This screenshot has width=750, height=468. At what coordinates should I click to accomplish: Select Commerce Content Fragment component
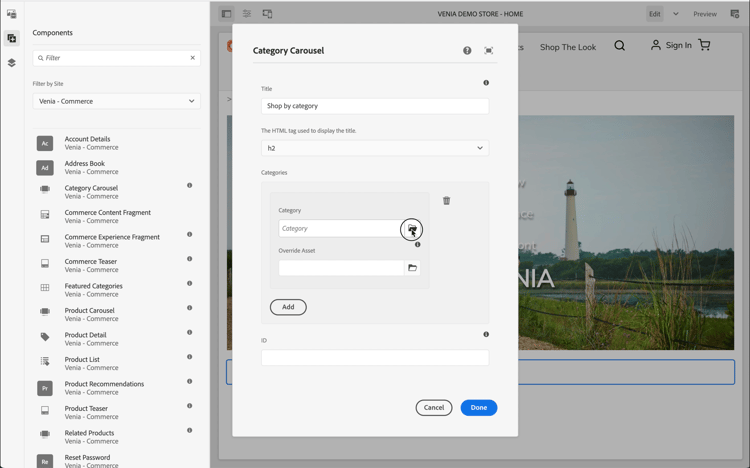pos(116,216)
